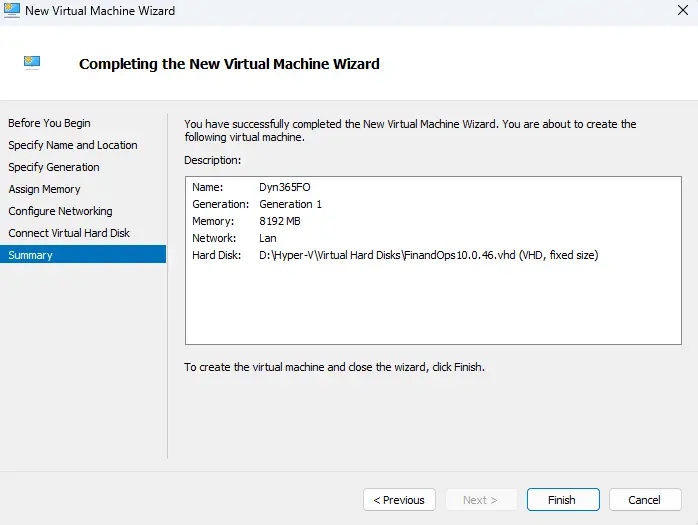698x525 pixels.
Task: Jump to the Assign Memory step
Action: (x=44, y=189)
